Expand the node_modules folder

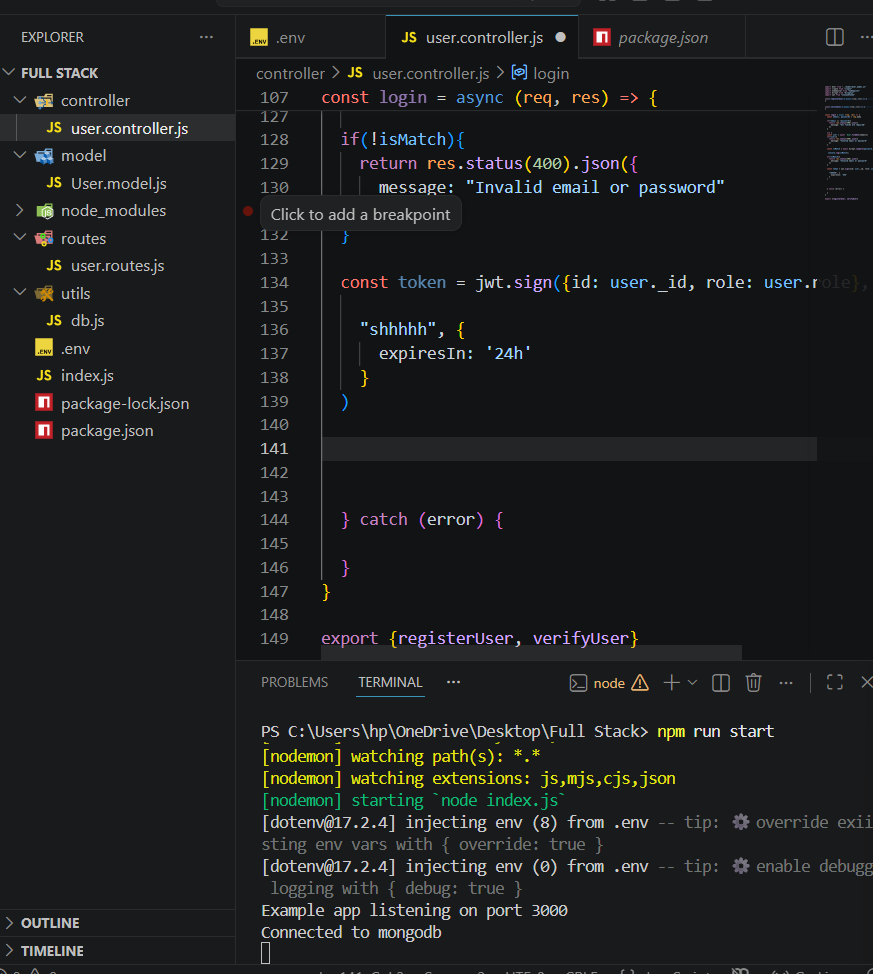coord(20,211)
